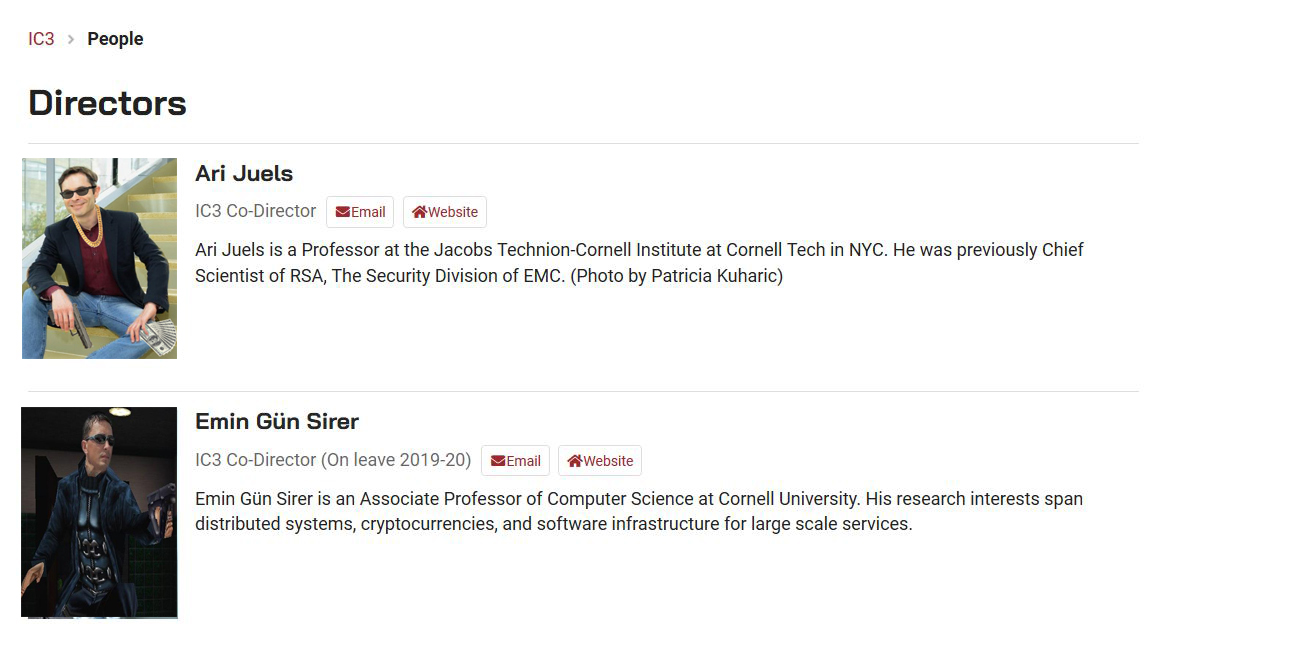Click 'IC3 Co-Director (On leave 2019-20)' role text
This screenshot has height=649, width=1303.
(x=333, y=460)
